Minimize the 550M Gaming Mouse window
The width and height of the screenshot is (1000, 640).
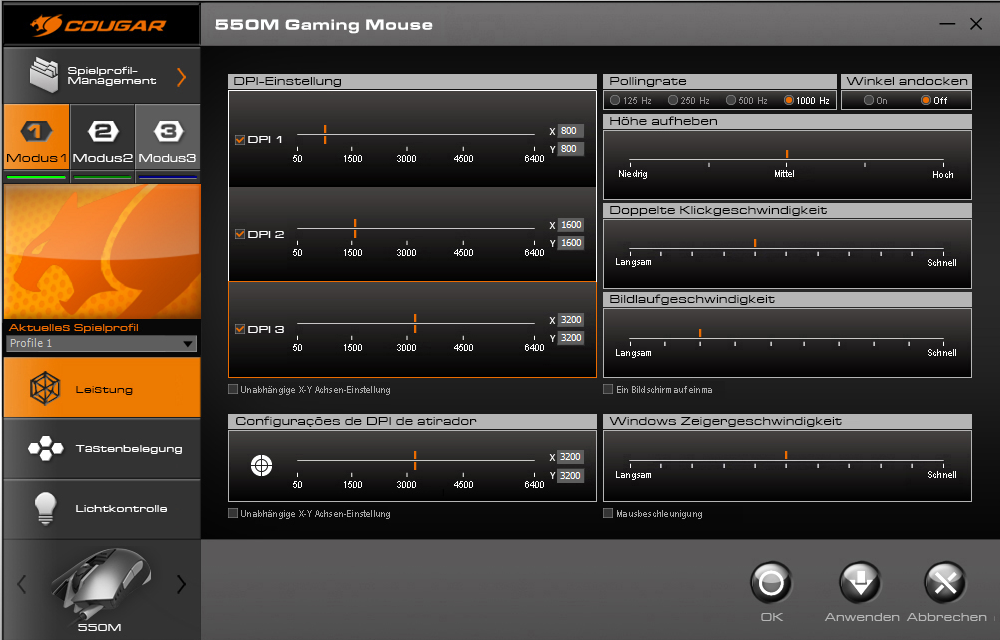(x=947, y=24)
